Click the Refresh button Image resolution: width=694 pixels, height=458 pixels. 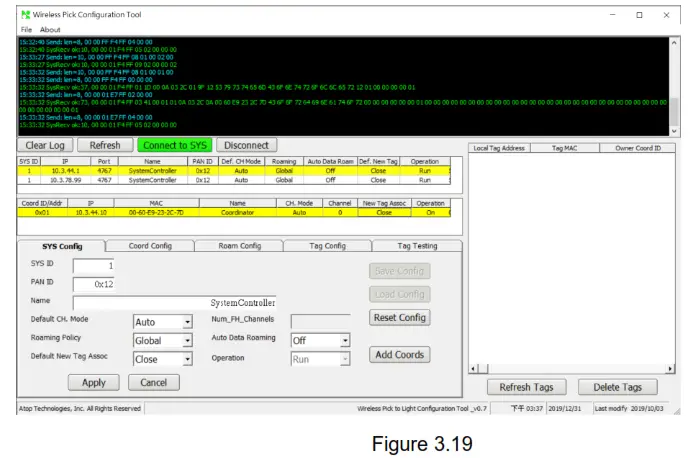click(x=105, y=145)
